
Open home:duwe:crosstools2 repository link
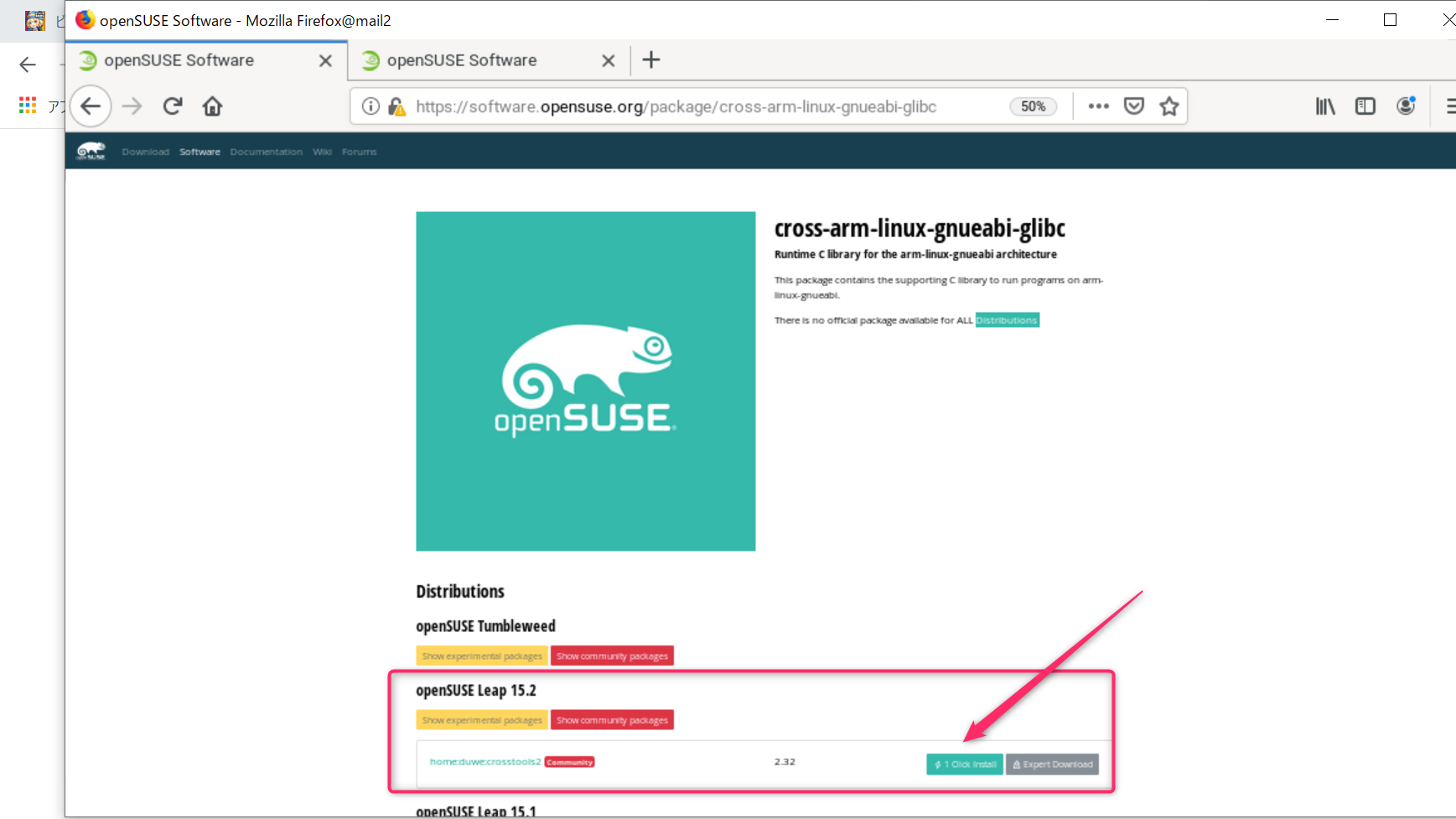485,762
